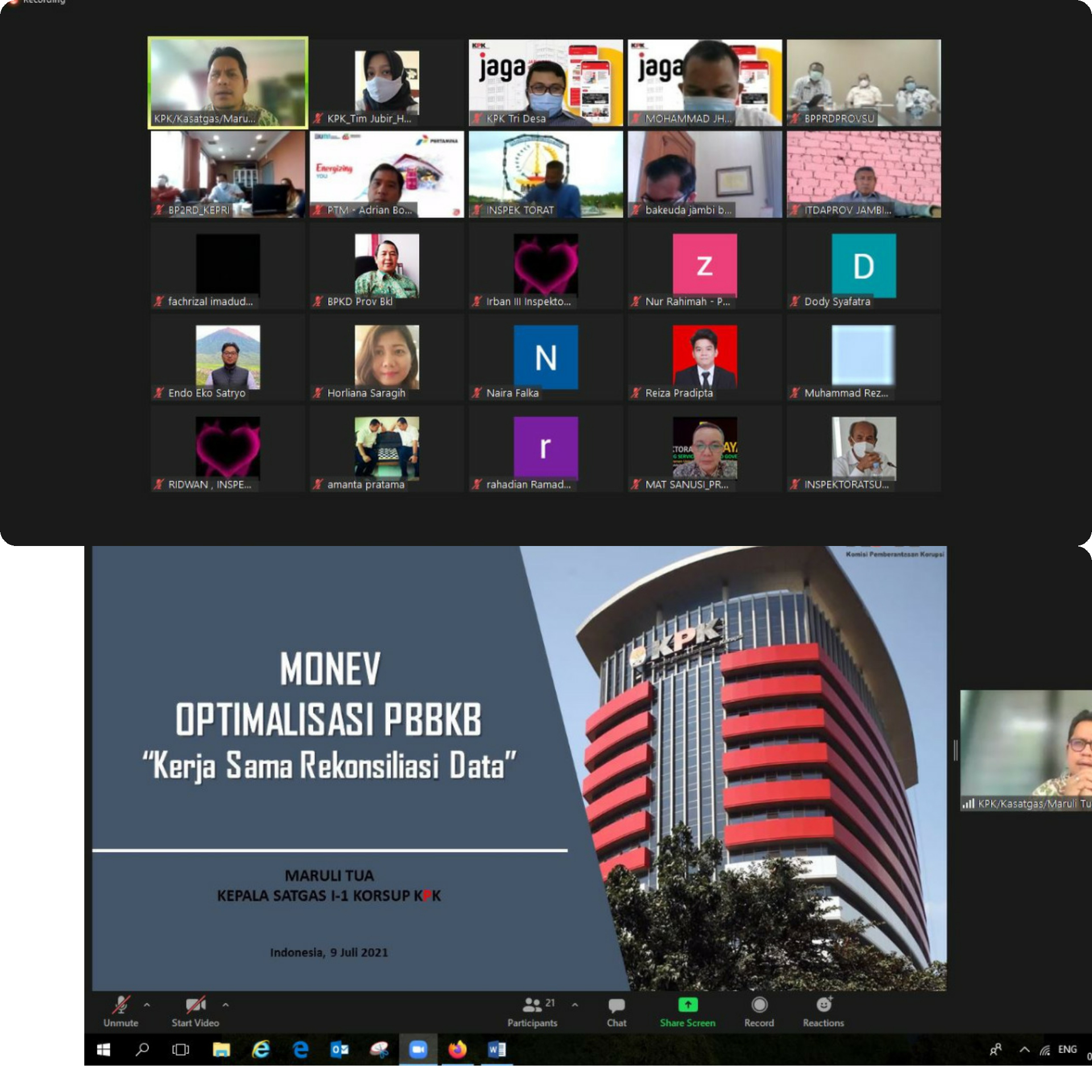The height and width of the screenshot is (1092, 1092).
Task: Click speaker video KPK/Kasatgas/Maruli Tu beside slide
Action: 1026,750
